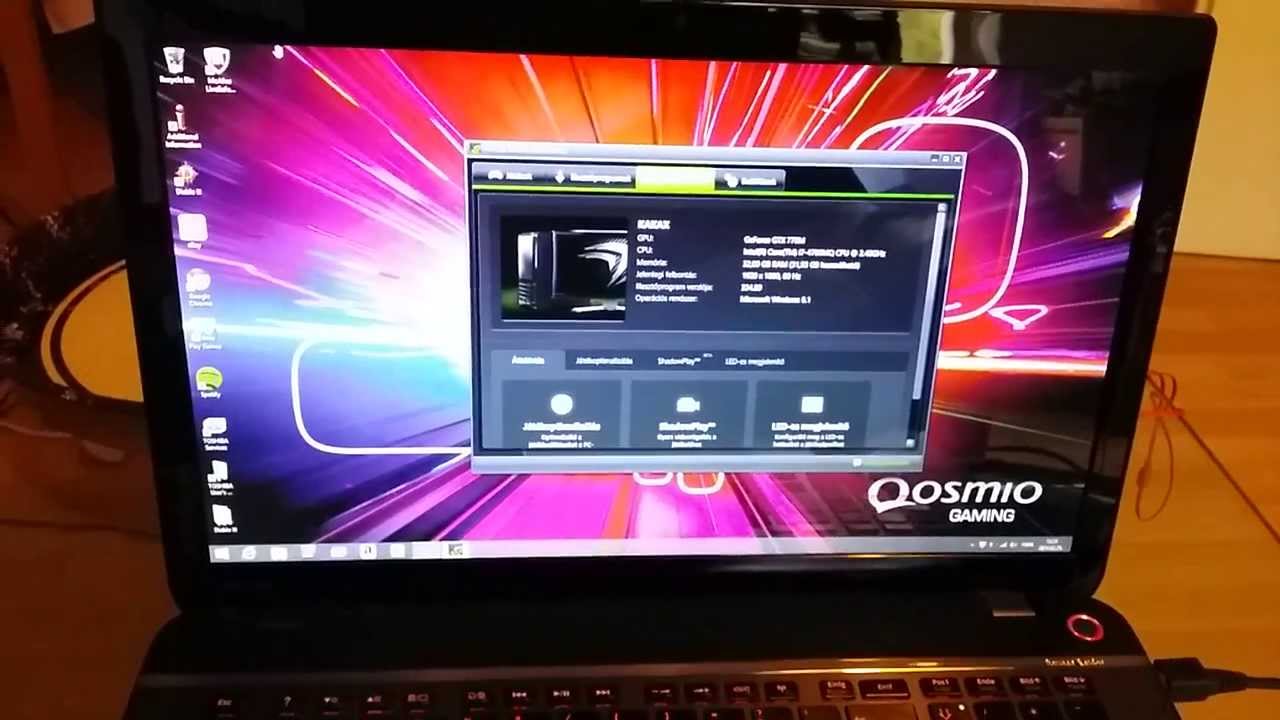Switch to the Drivers tab in GeForce Experience
This screenshot has width=1280, height=720.
[x=592, y=178]
